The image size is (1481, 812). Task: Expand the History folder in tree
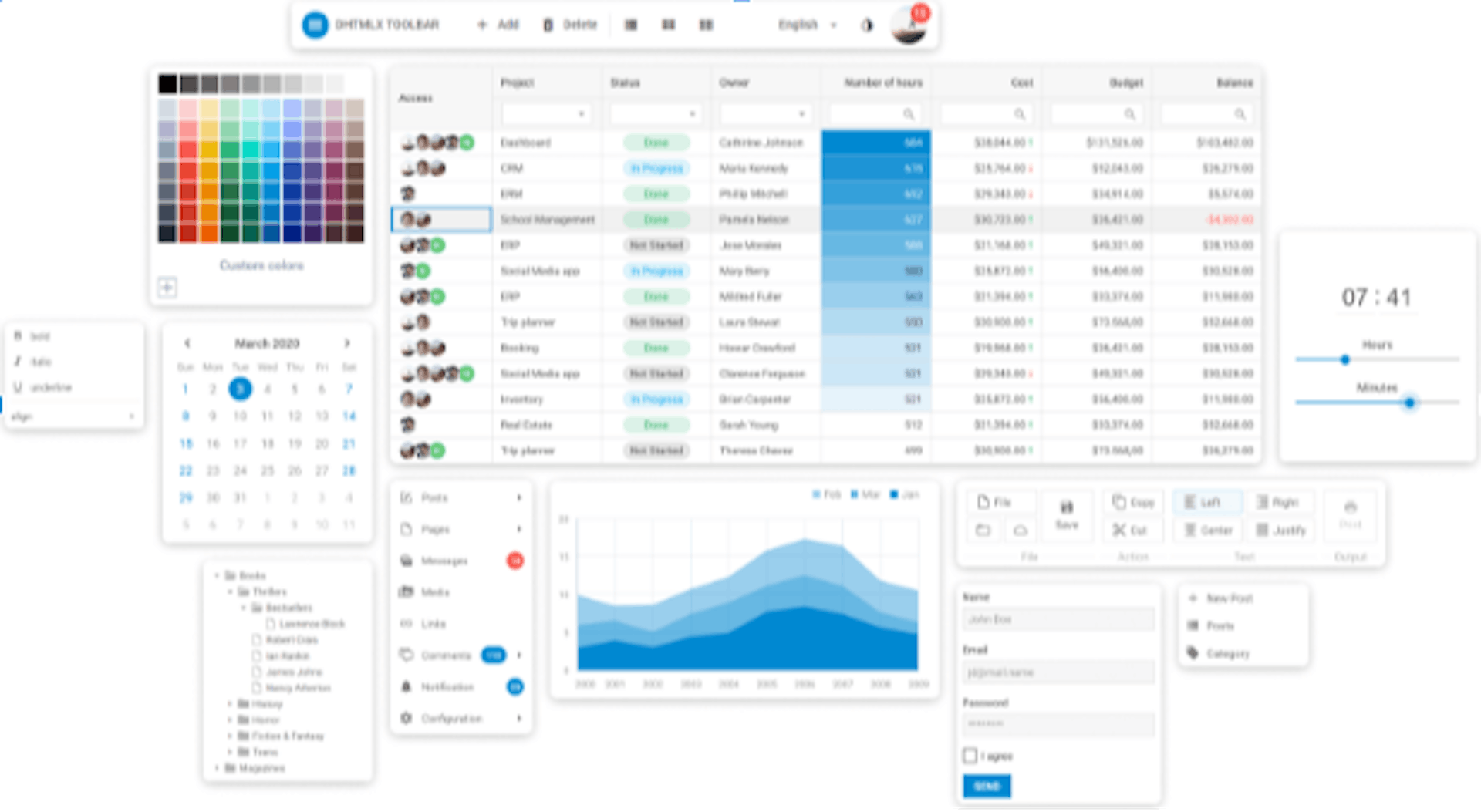click(230, 704)
